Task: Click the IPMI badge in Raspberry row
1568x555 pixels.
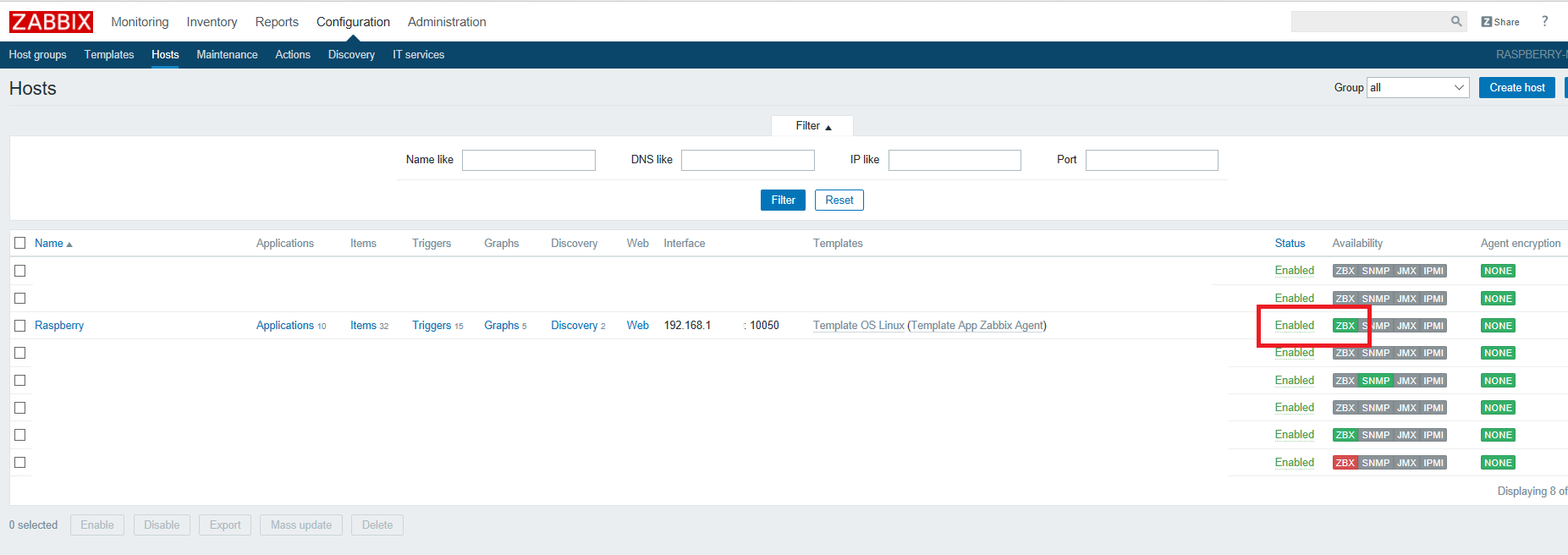Action: coord(1433,326)
